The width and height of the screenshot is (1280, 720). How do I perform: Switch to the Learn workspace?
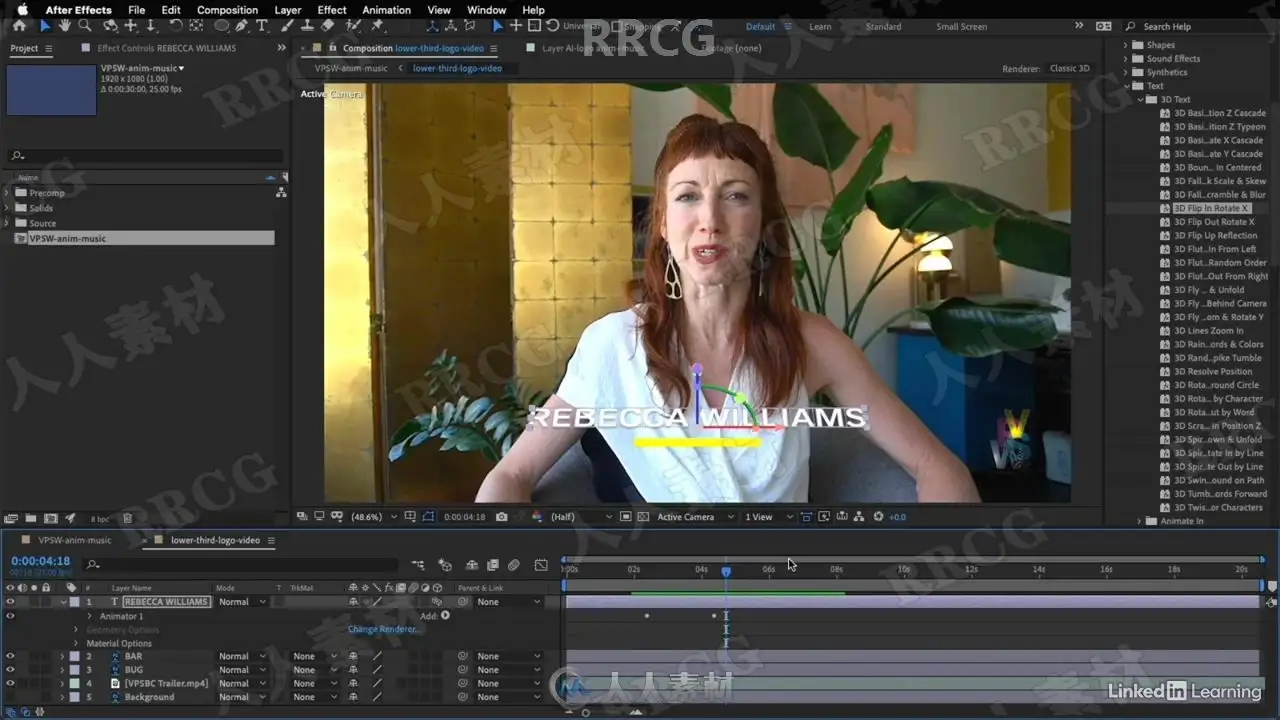pyautogui.click(x=820, y=27)
